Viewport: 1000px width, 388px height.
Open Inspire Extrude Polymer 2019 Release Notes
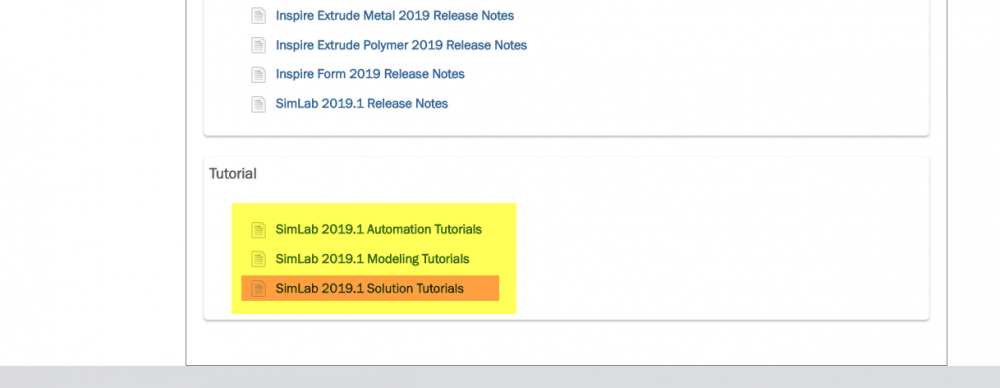(x=401, y=45)
